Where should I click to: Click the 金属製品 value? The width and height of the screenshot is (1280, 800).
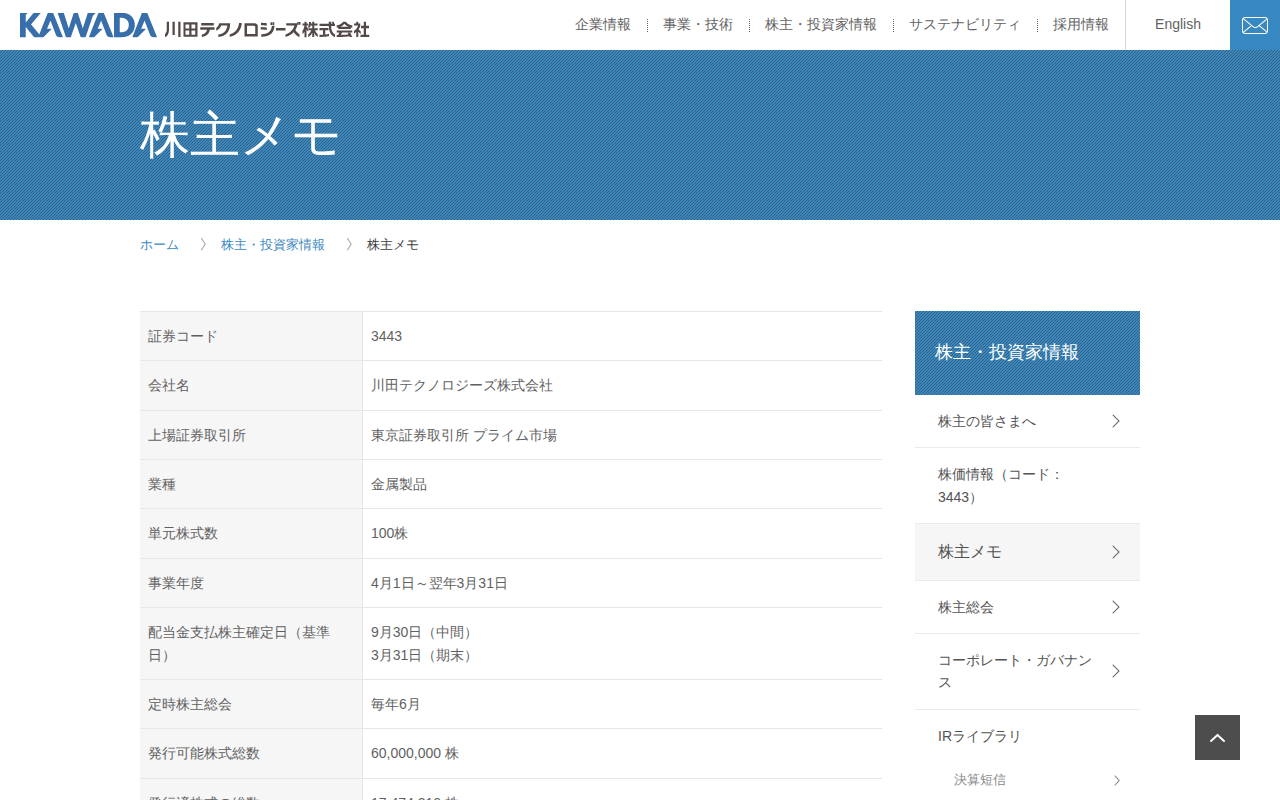coord(399,484)
